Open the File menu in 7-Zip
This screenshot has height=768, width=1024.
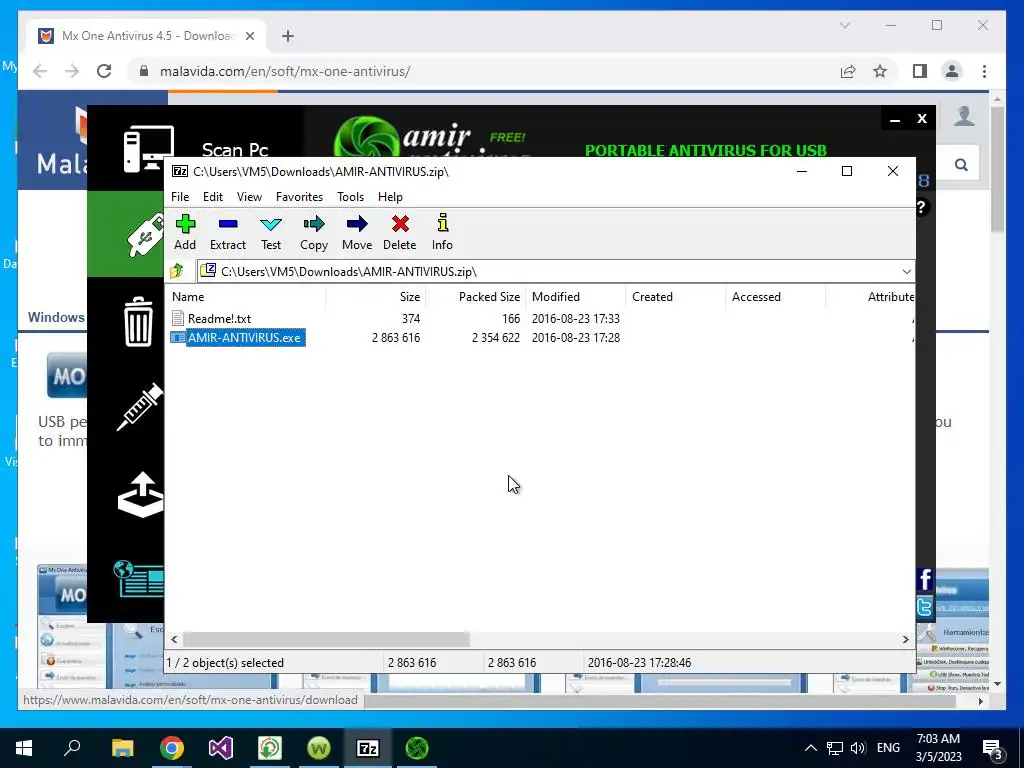180,197
